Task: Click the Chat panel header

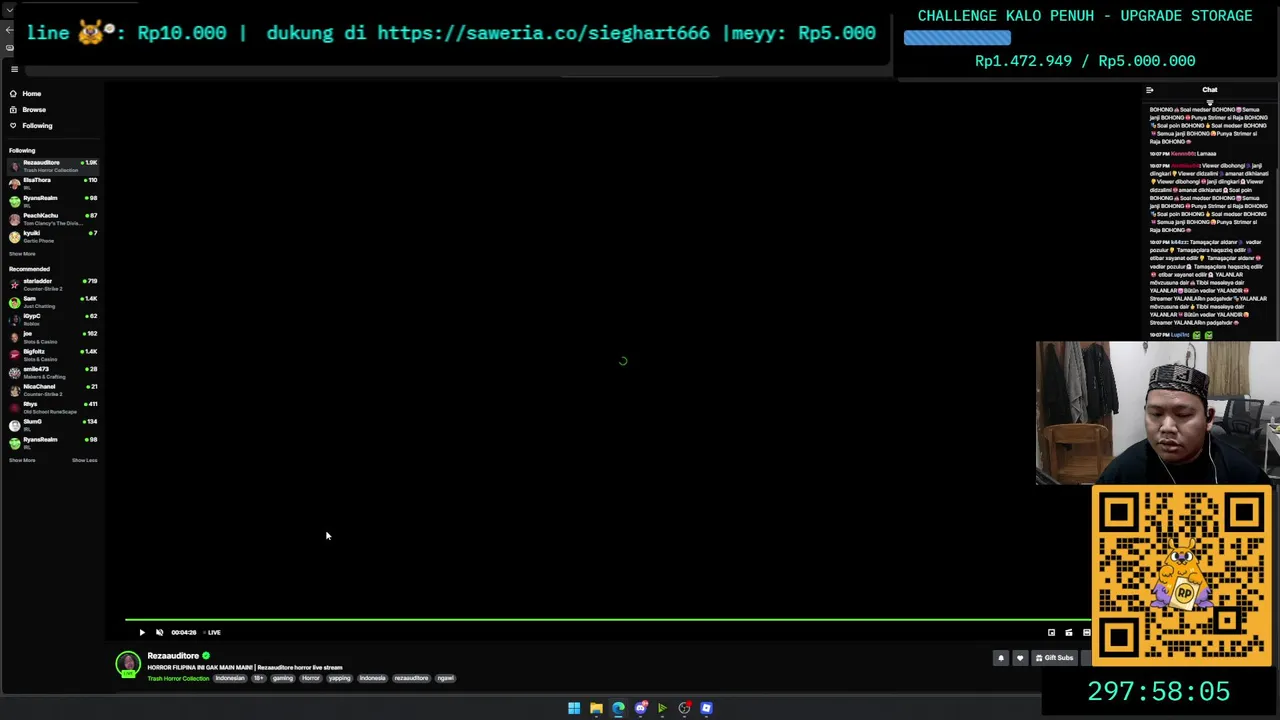Action: point(1210,90)
